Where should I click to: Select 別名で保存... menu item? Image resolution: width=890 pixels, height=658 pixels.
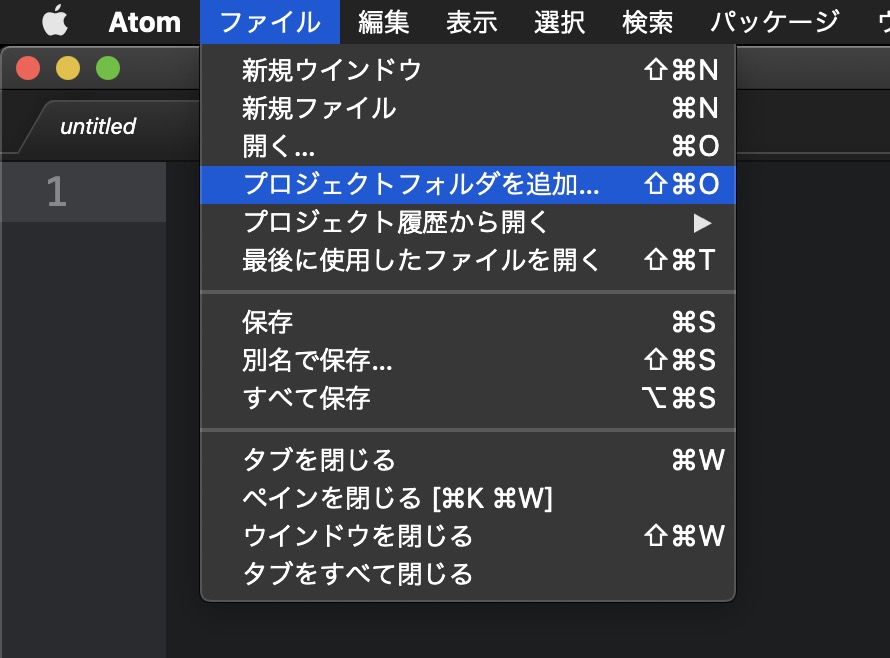pyautogui.click(x=317, y=360)
